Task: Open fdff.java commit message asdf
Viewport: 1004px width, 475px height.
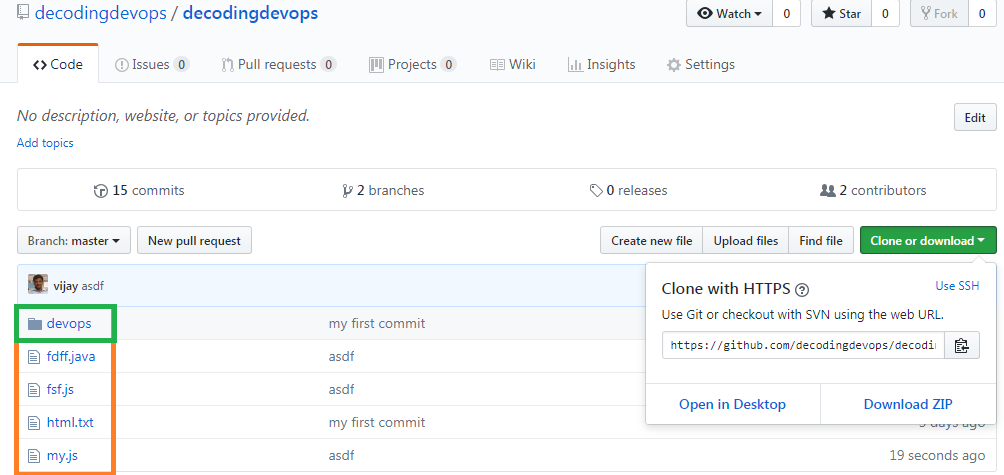Action: pos(341,357)
